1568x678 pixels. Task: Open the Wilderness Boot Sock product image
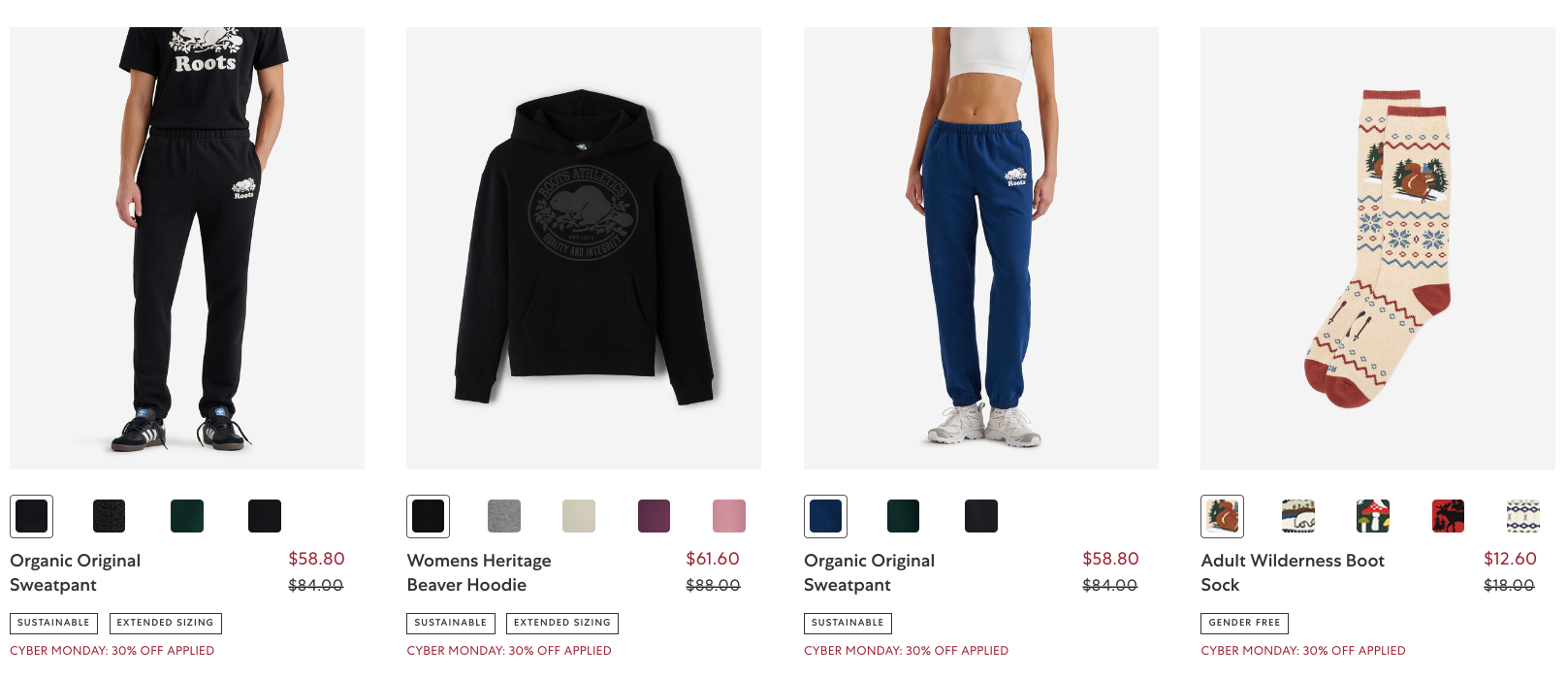point(1378,248)
